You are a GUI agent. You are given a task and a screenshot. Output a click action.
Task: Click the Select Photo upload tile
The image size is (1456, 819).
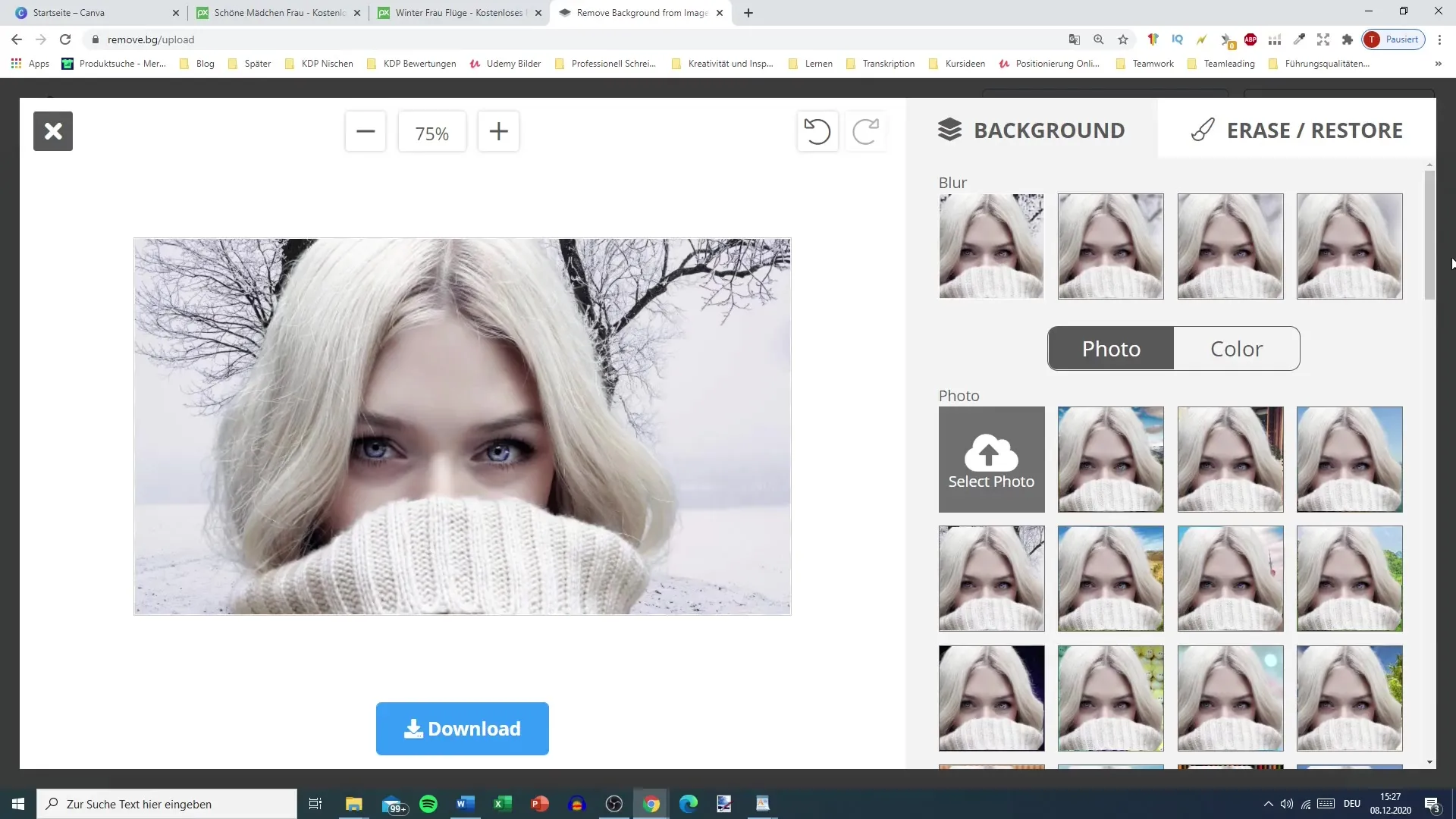click(991, 460)
